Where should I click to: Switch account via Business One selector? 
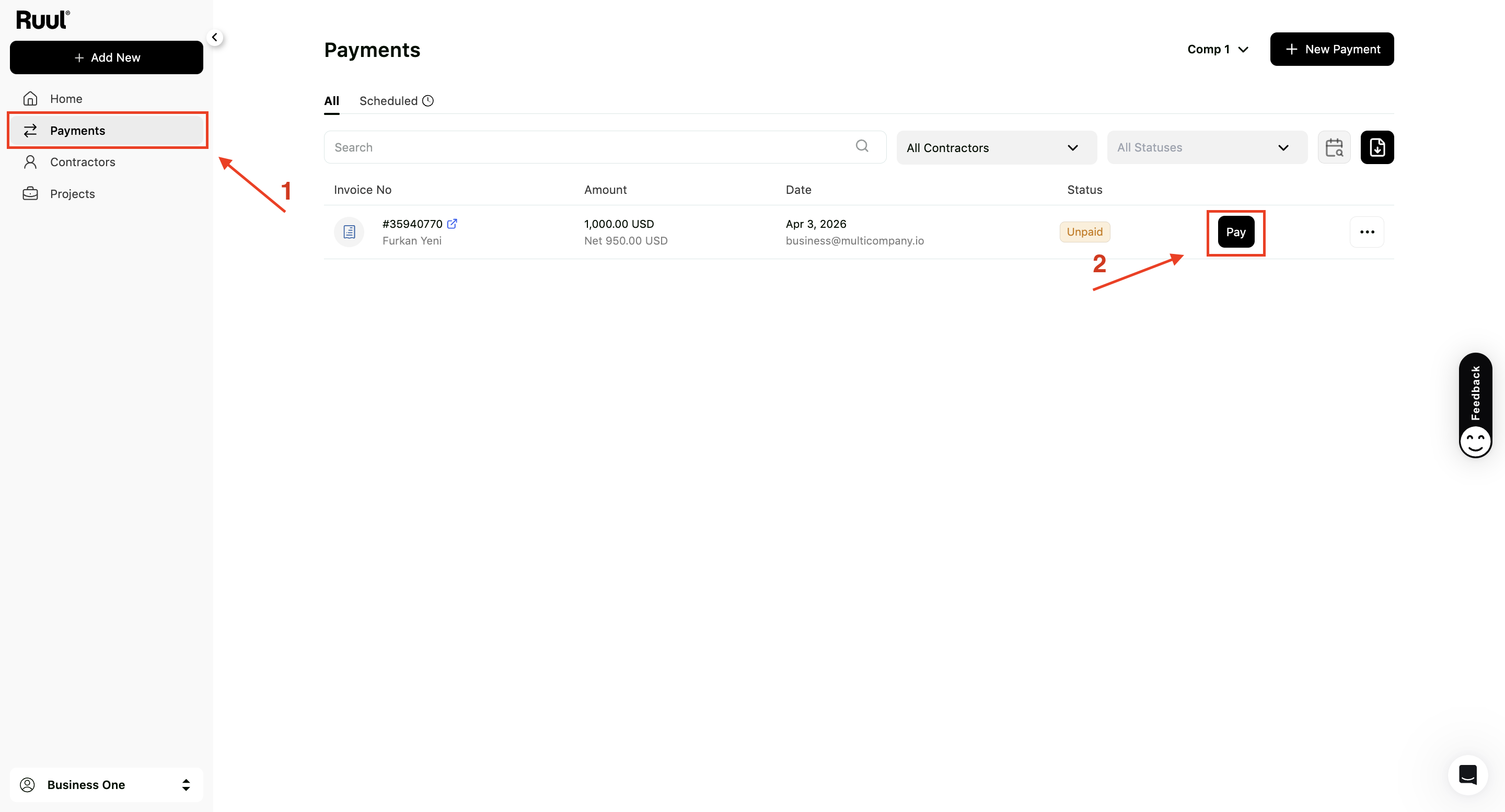pos(106,784)
